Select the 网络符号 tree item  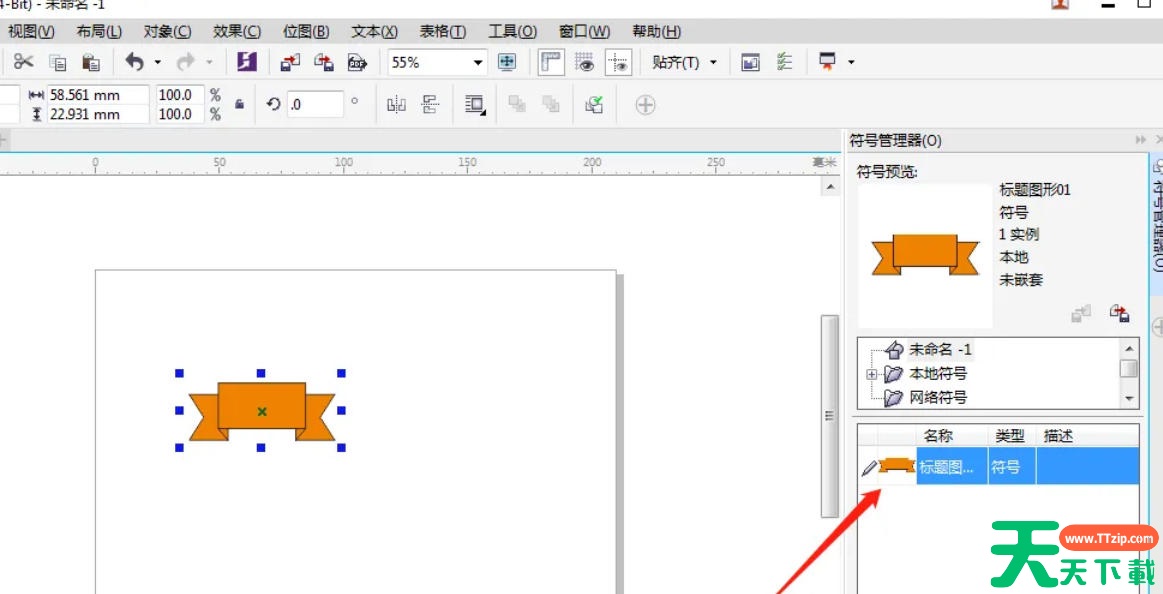937,397
